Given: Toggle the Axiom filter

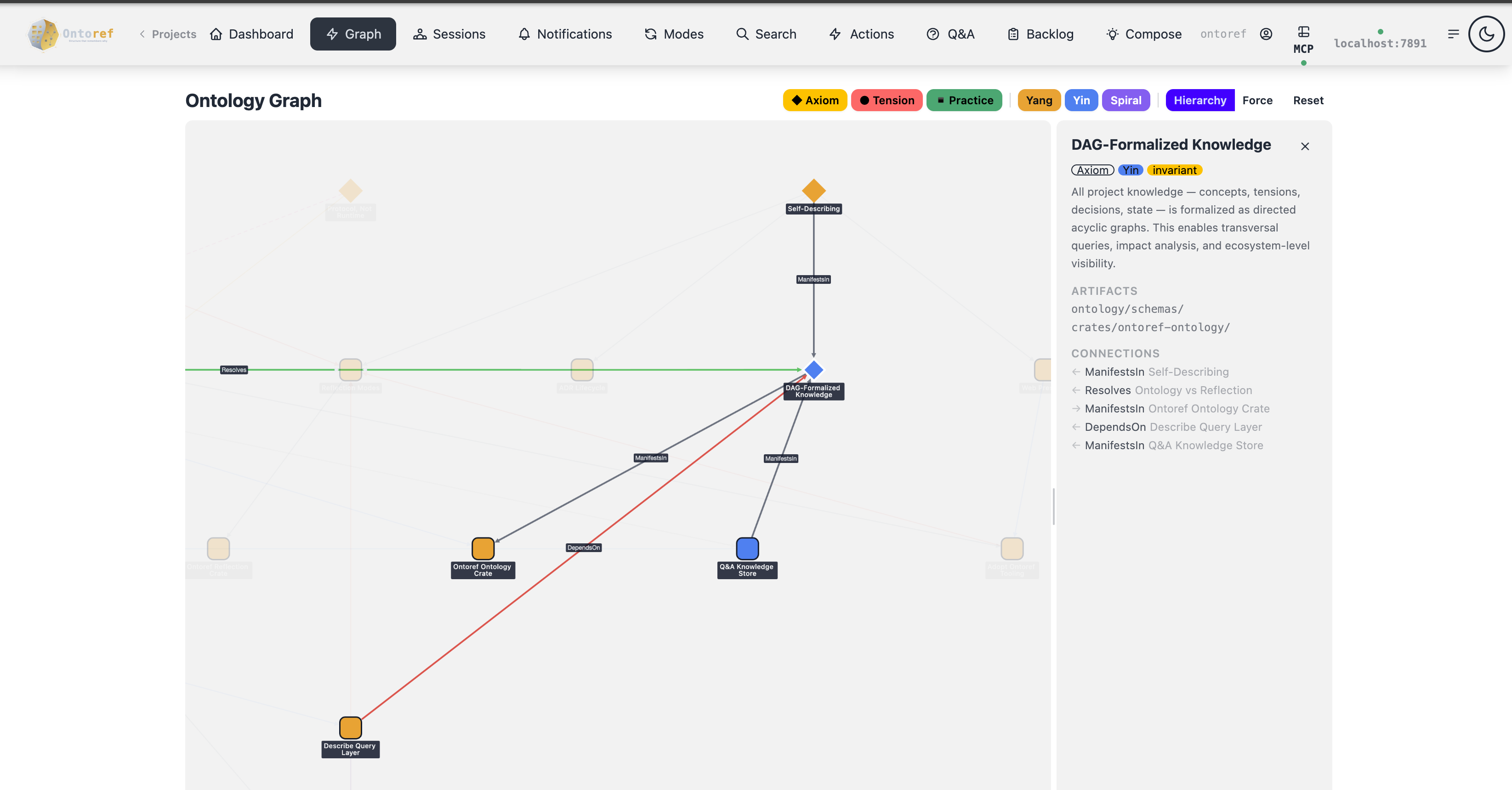Looking at the screenshot, I should pyautogui.click(x=815, y=100).
